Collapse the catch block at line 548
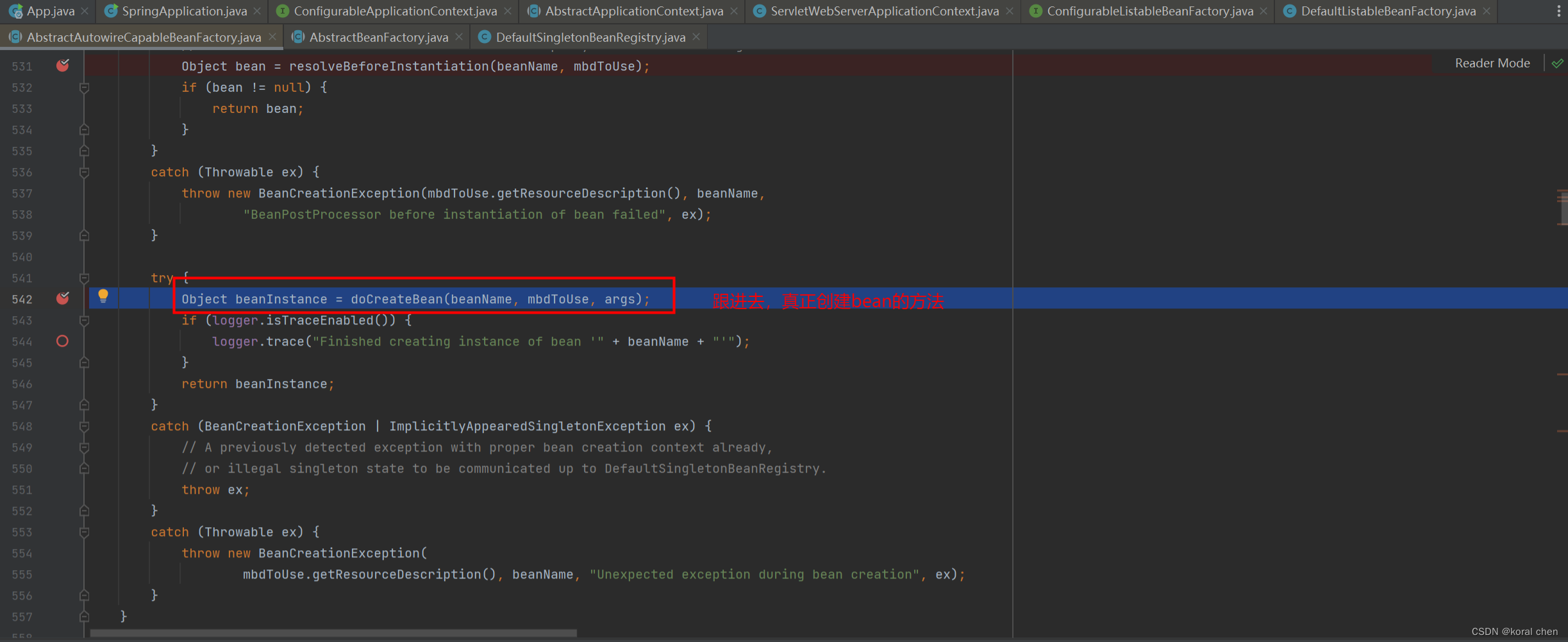1568x642 pixels. click(x=84, y=426)
